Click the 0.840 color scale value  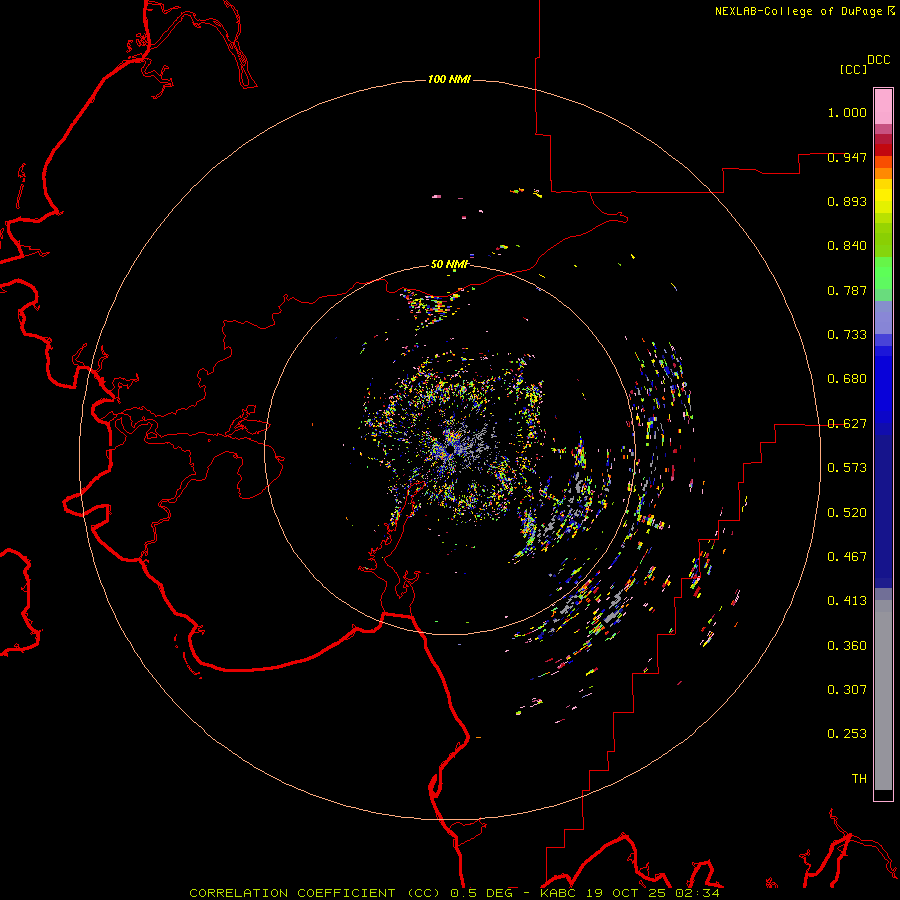tap(847, 246)
